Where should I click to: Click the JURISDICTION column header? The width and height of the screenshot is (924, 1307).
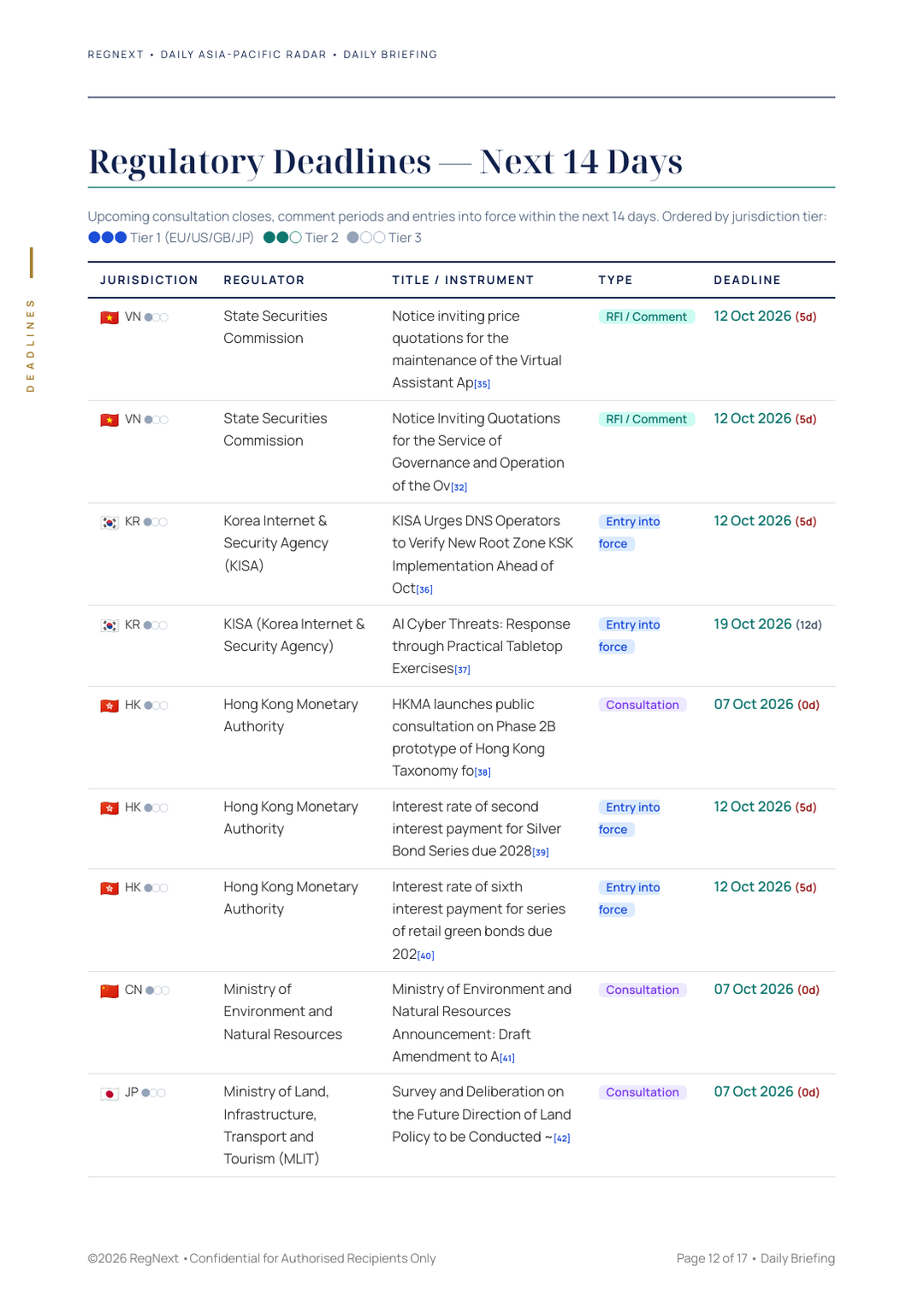coord(149,280)
